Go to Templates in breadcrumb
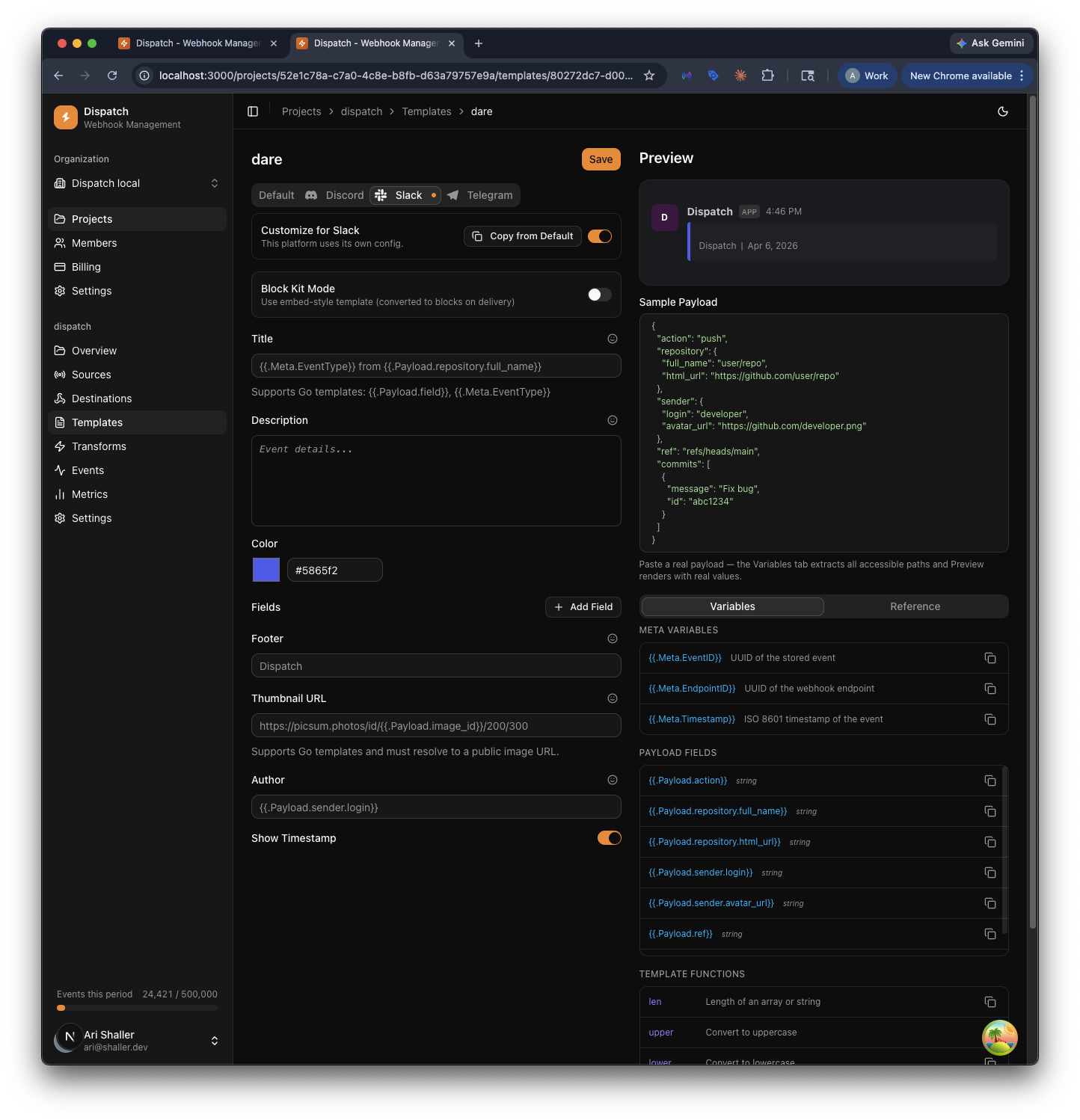 (x=426, y=111)
